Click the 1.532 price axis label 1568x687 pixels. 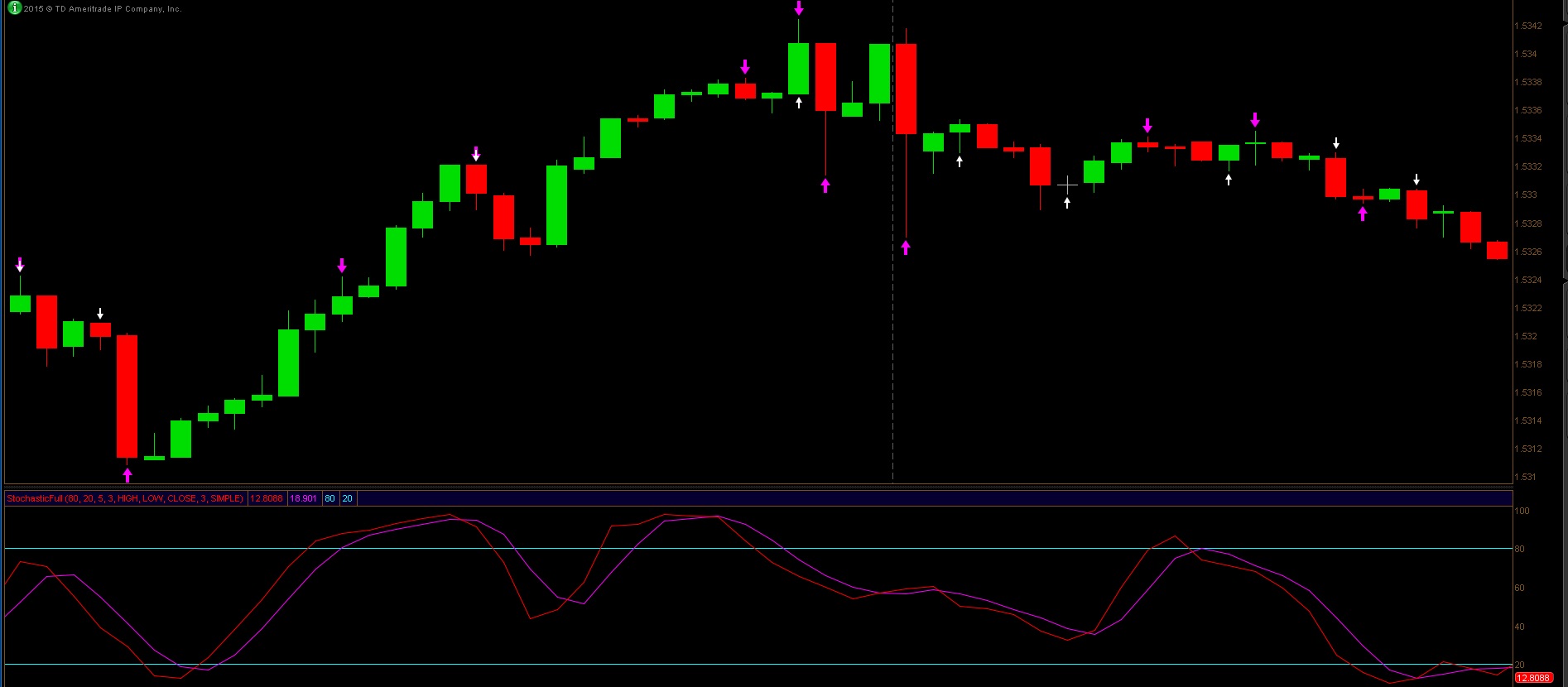1525,336
